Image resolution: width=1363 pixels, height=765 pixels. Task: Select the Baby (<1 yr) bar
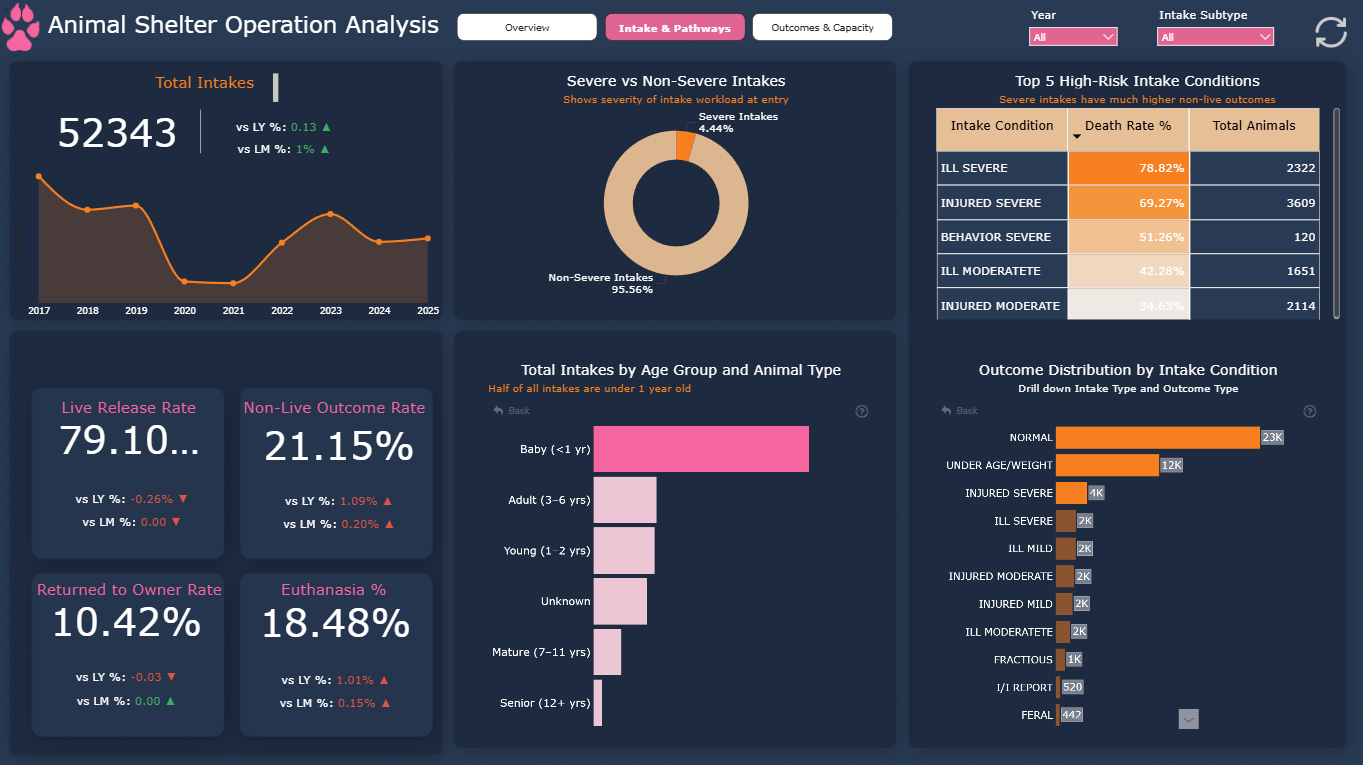click(x=701, y=449)
